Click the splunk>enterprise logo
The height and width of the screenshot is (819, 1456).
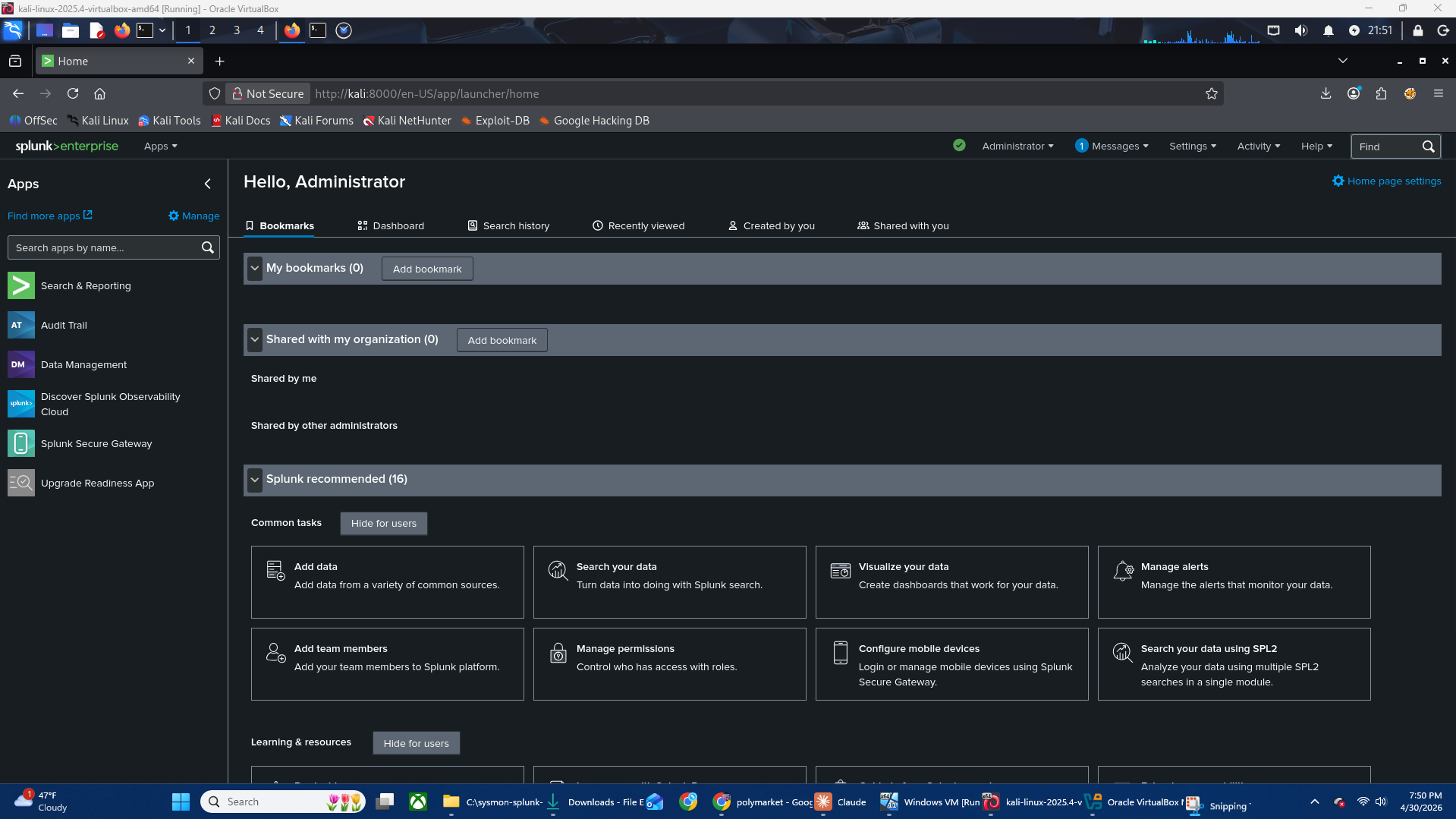(x=67, y=146)
